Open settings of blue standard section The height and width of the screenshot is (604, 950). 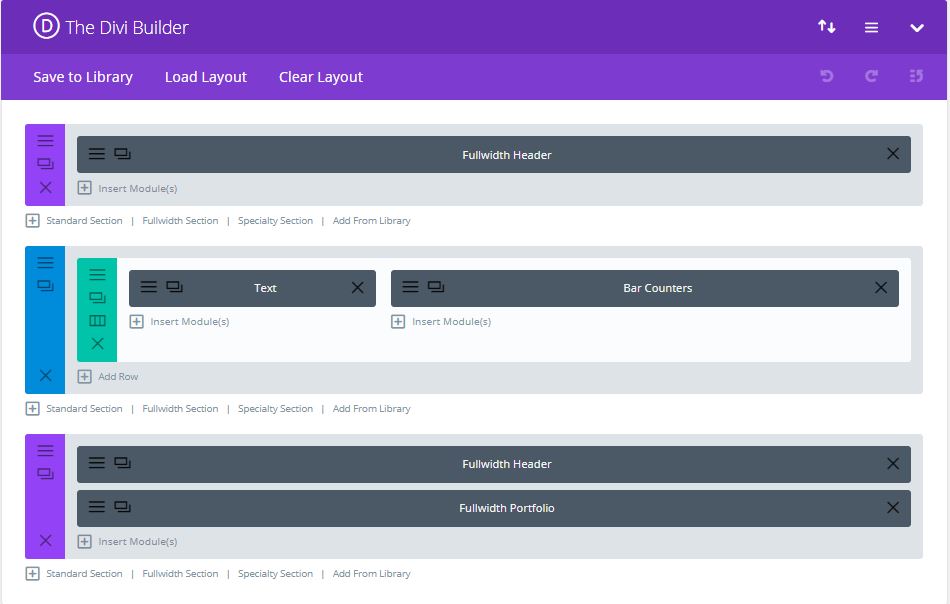pos(45,262)
